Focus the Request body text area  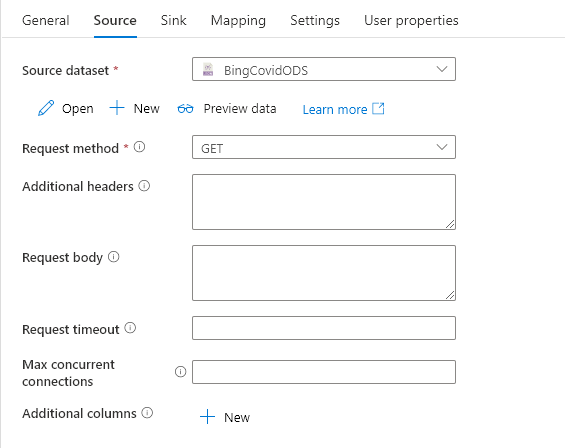[x=324, y=273]
